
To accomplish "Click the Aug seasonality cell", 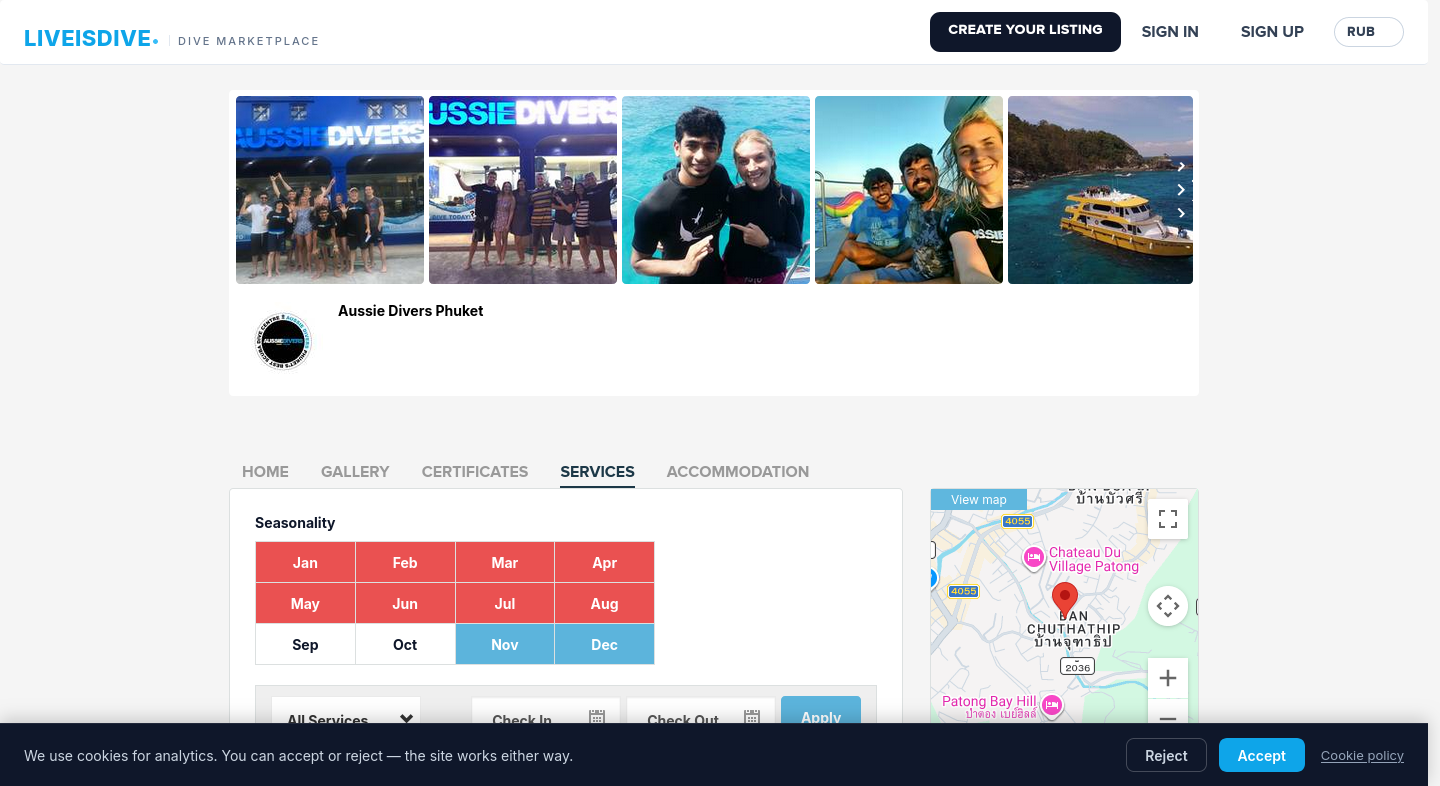I will coord(604,603).
